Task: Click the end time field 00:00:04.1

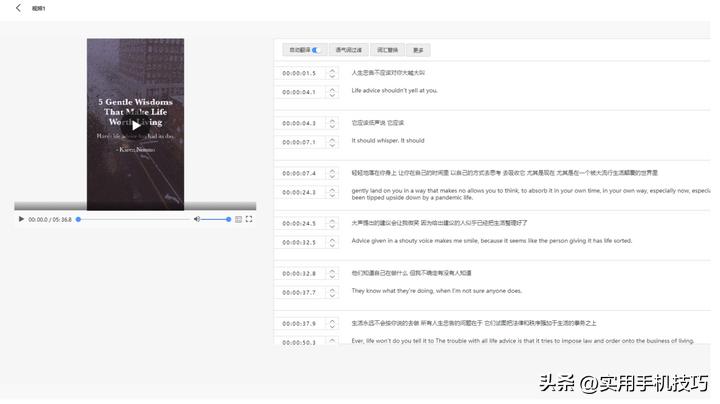Action: (x=301, y=92)
